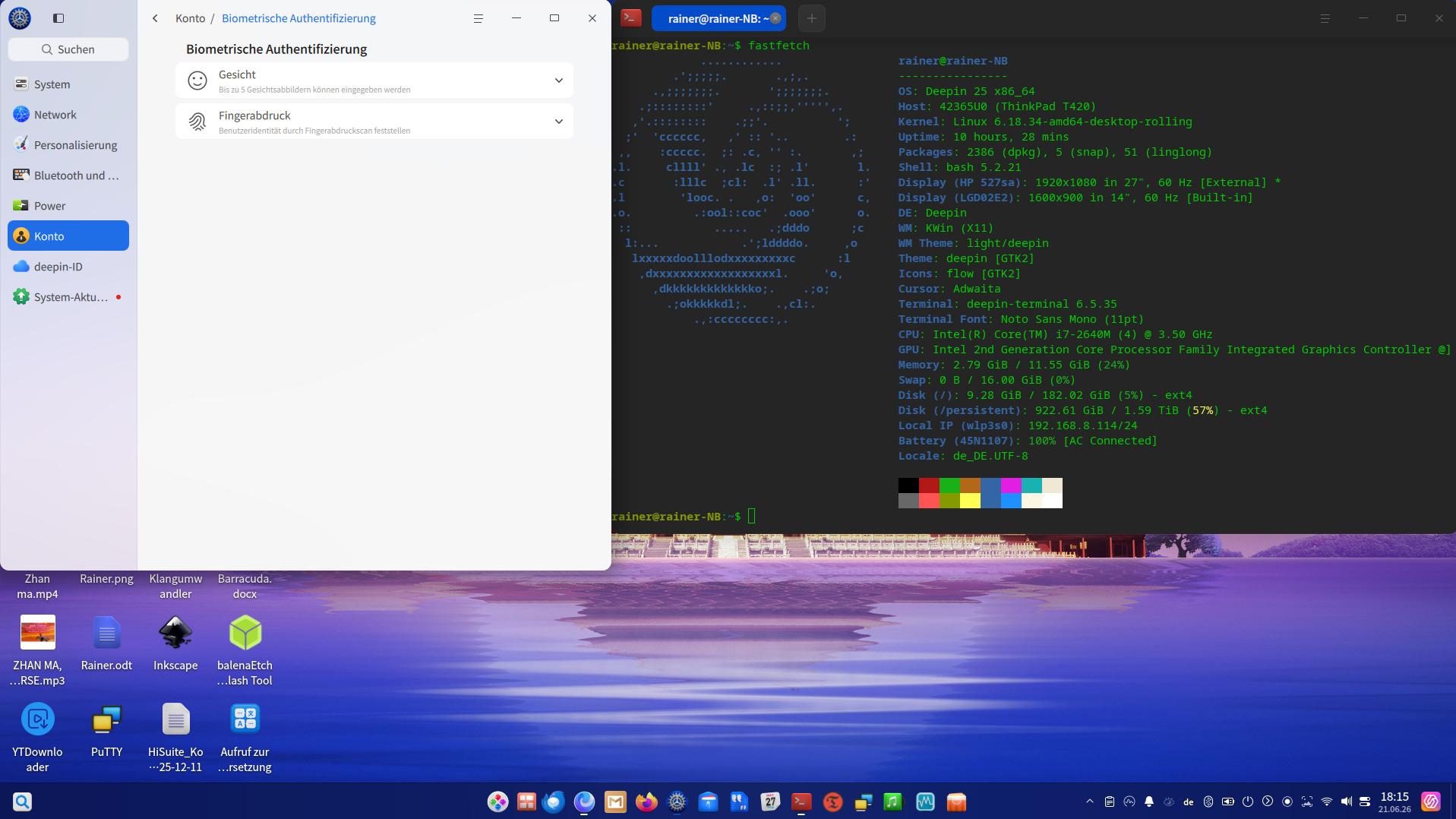Open the launcher in the dock
The height and width of the screenshot is (819, 1456).
pyautogui.click(x=497, y=802)
